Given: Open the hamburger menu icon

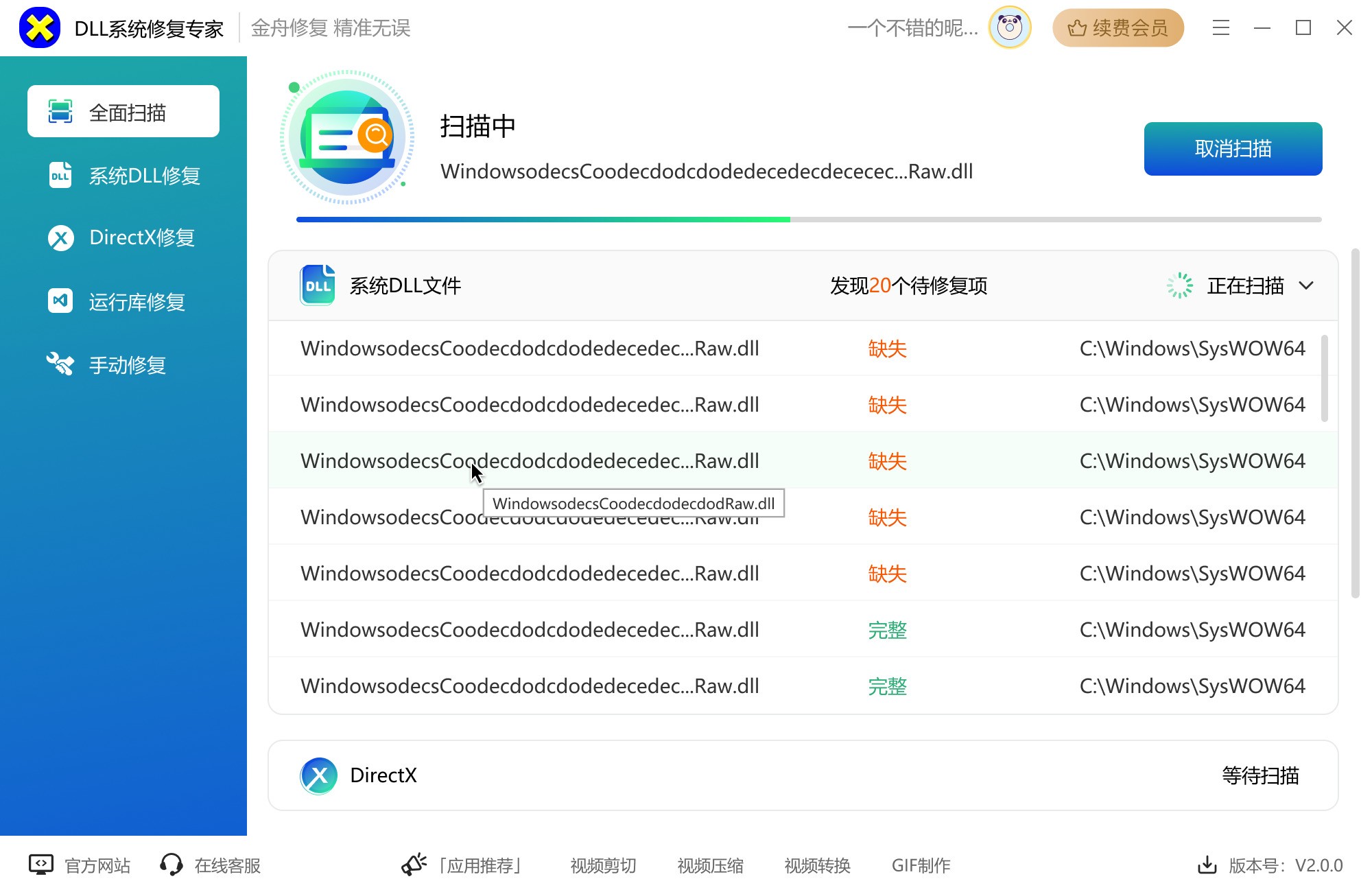Looking at the screenshot, I should (1220, 28).
